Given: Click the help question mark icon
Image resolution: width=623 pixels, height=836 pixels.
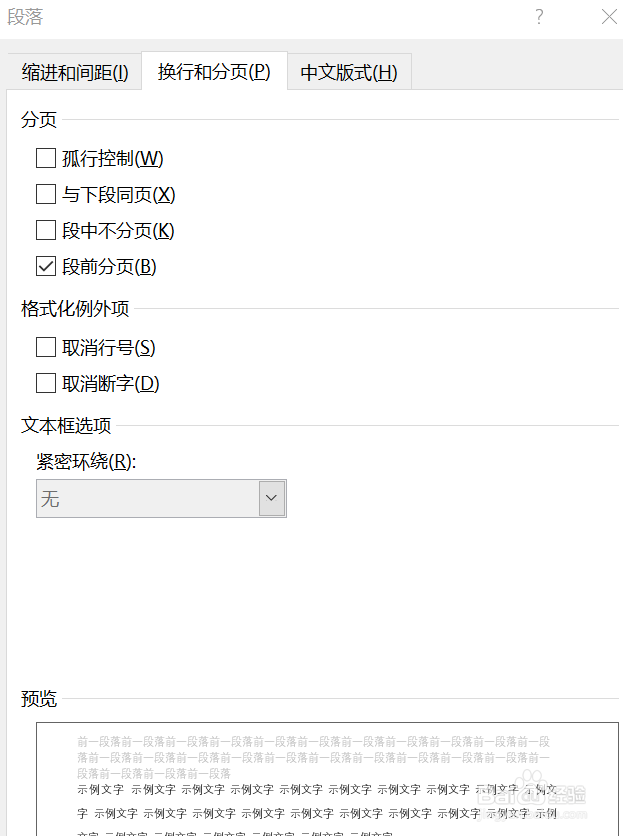Looking at the screenshot, I should coord(538,17).
